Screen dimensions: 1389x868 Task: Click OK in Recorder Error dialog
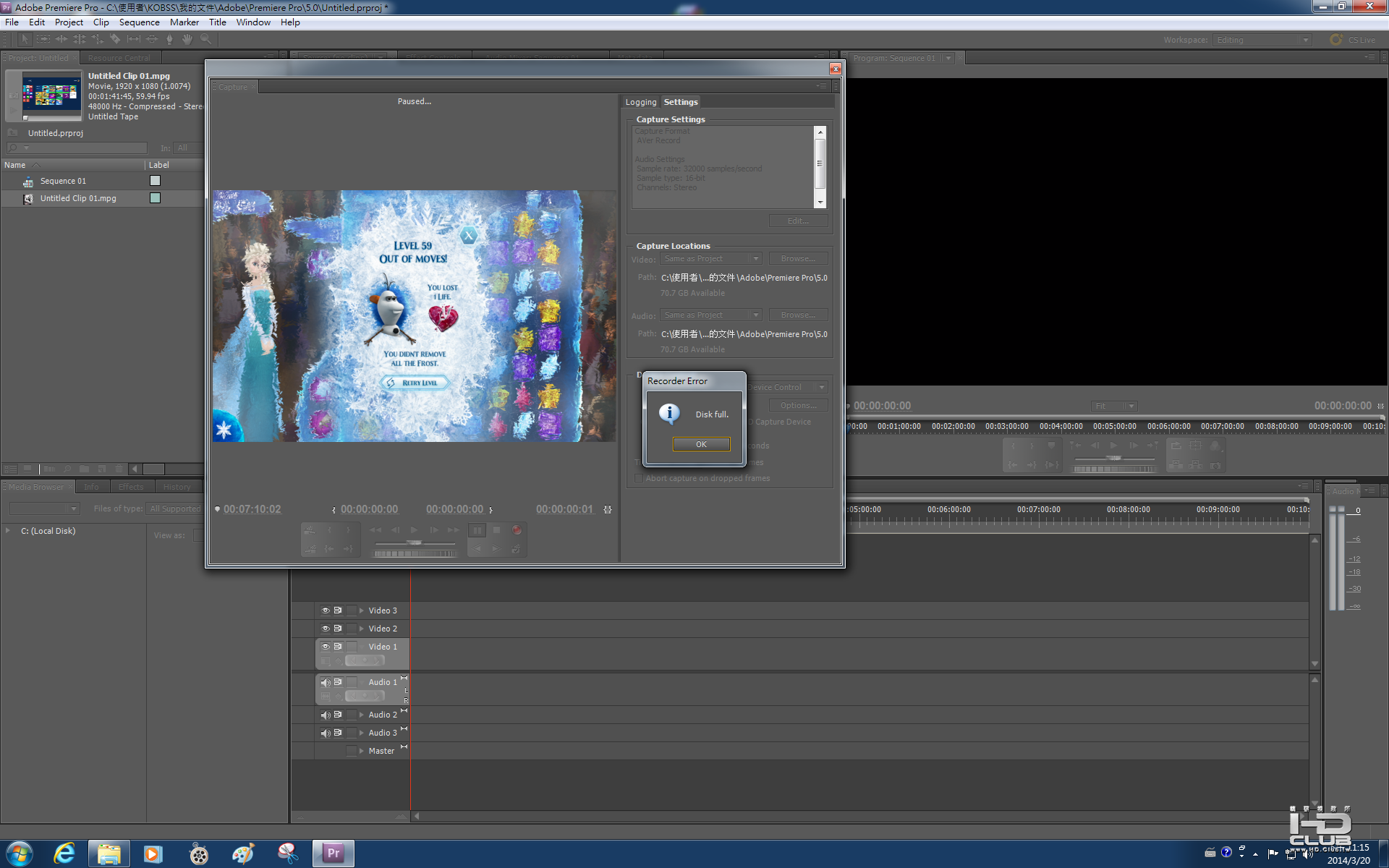point(701,444)
